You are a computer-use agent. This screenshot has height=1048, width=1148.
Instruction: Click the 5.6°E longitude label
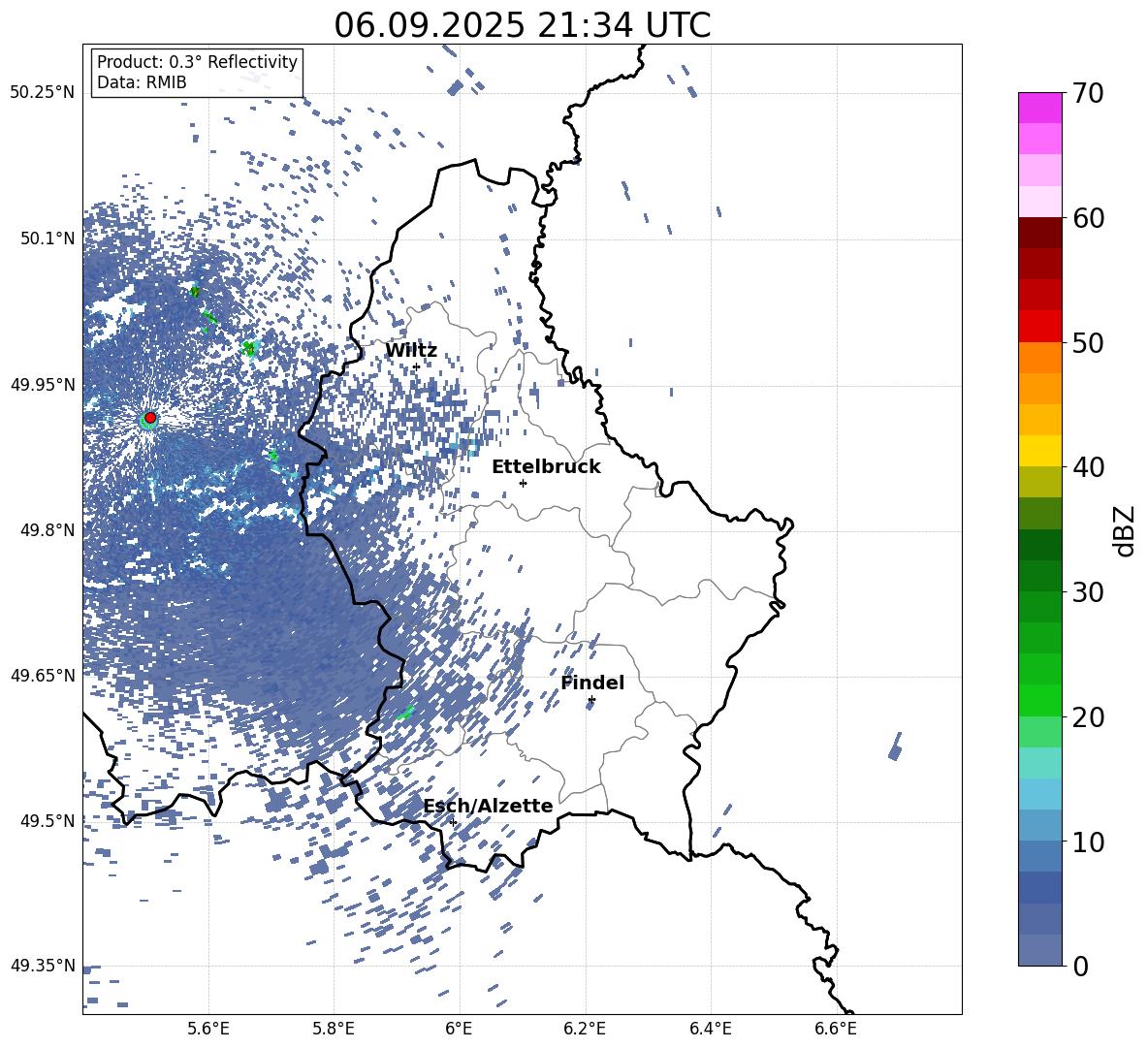208,1029
